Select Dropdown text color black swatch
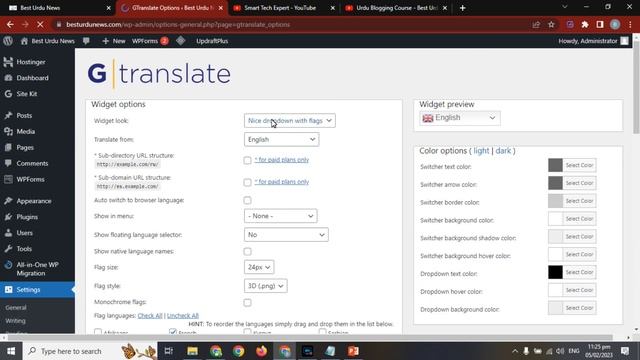Screen dimensions: 640x360 [555, 272]
